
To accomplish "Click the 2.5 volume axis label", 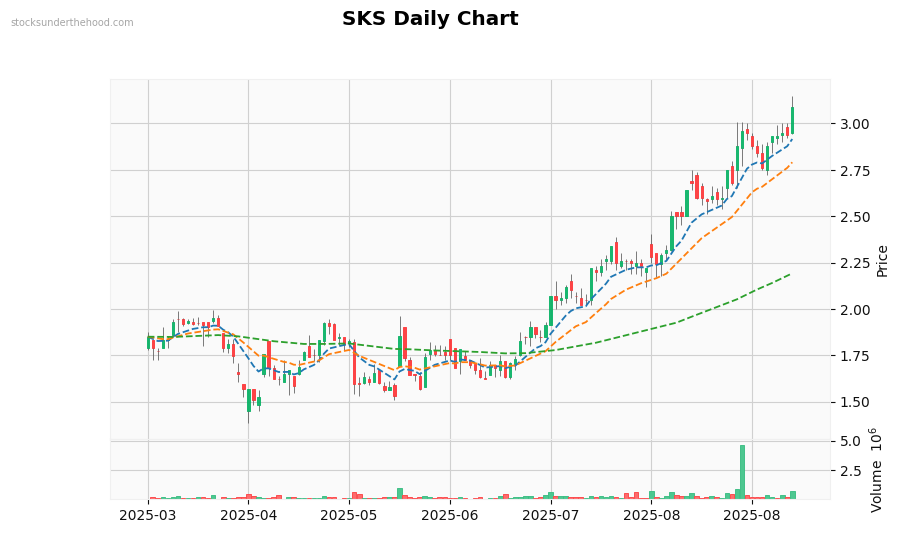I will coord(849,471).
